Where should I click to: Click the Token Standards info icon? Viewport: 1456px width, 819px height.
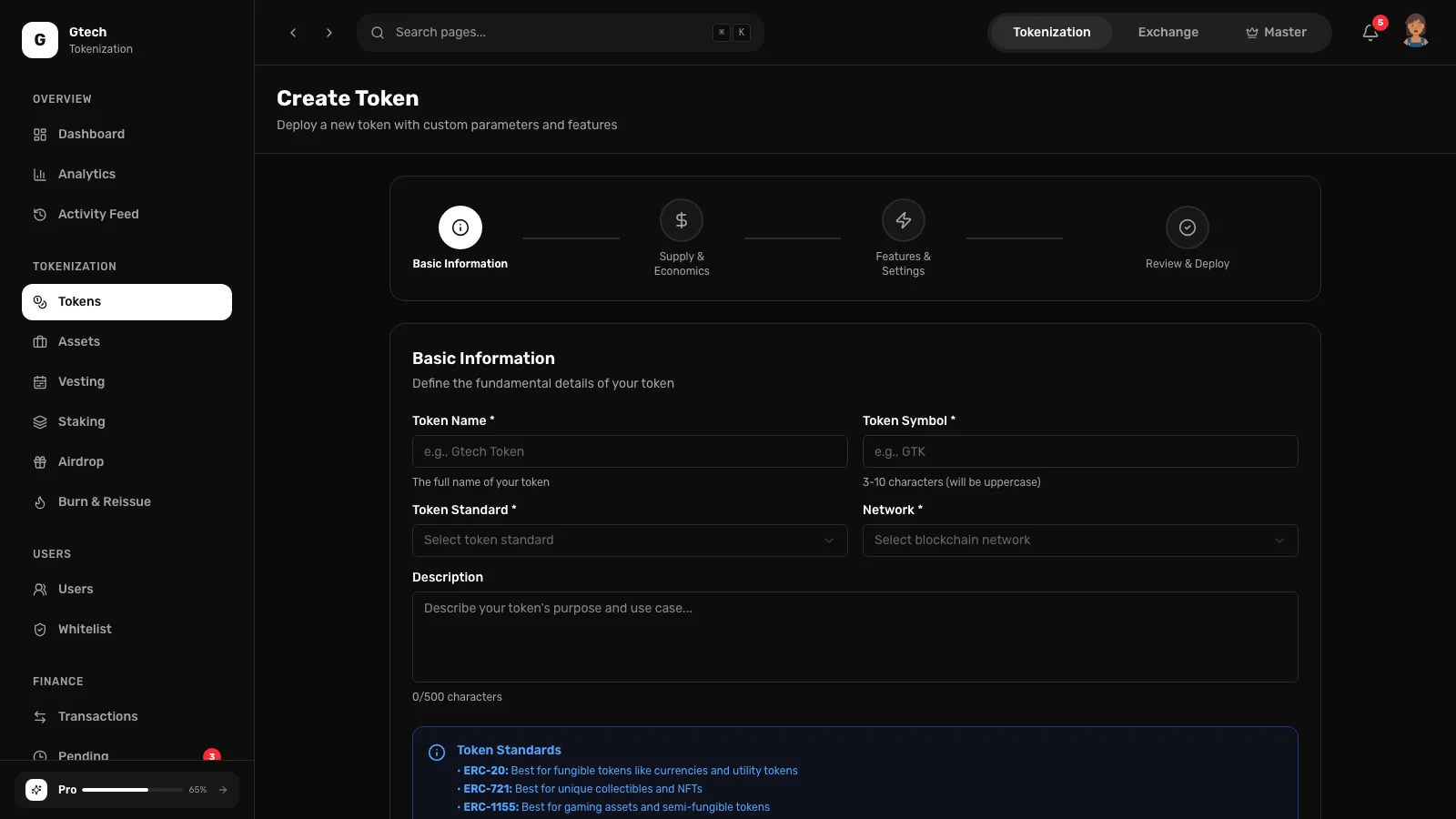pyautogui.click(x=437, y=753)
